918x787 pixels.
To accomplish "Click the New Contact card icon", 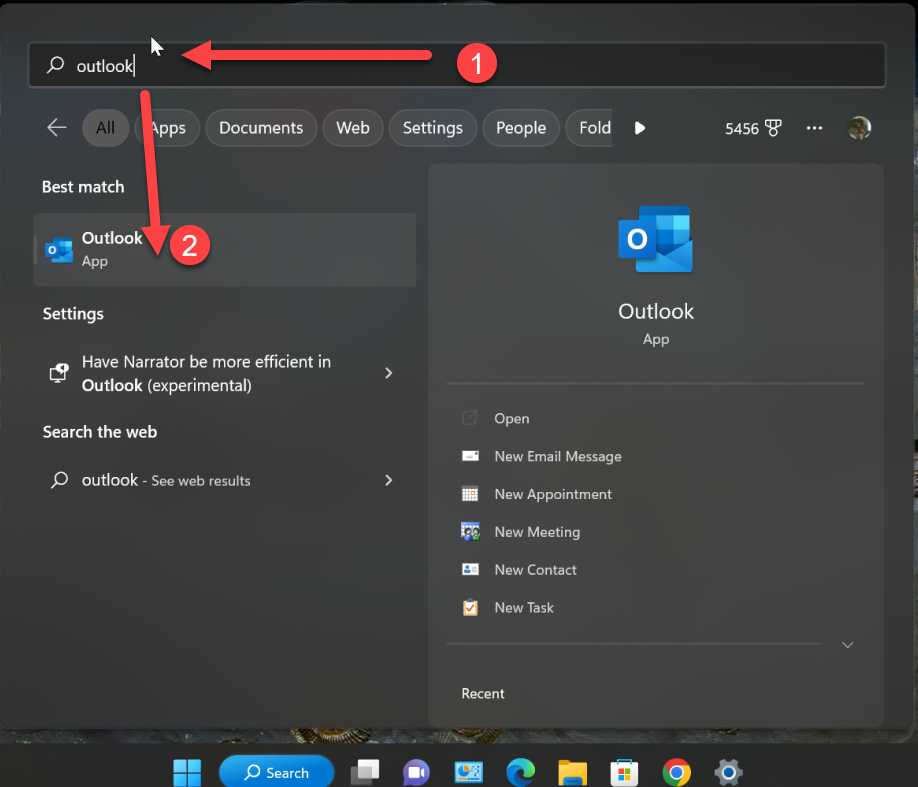I will [470, 569].
